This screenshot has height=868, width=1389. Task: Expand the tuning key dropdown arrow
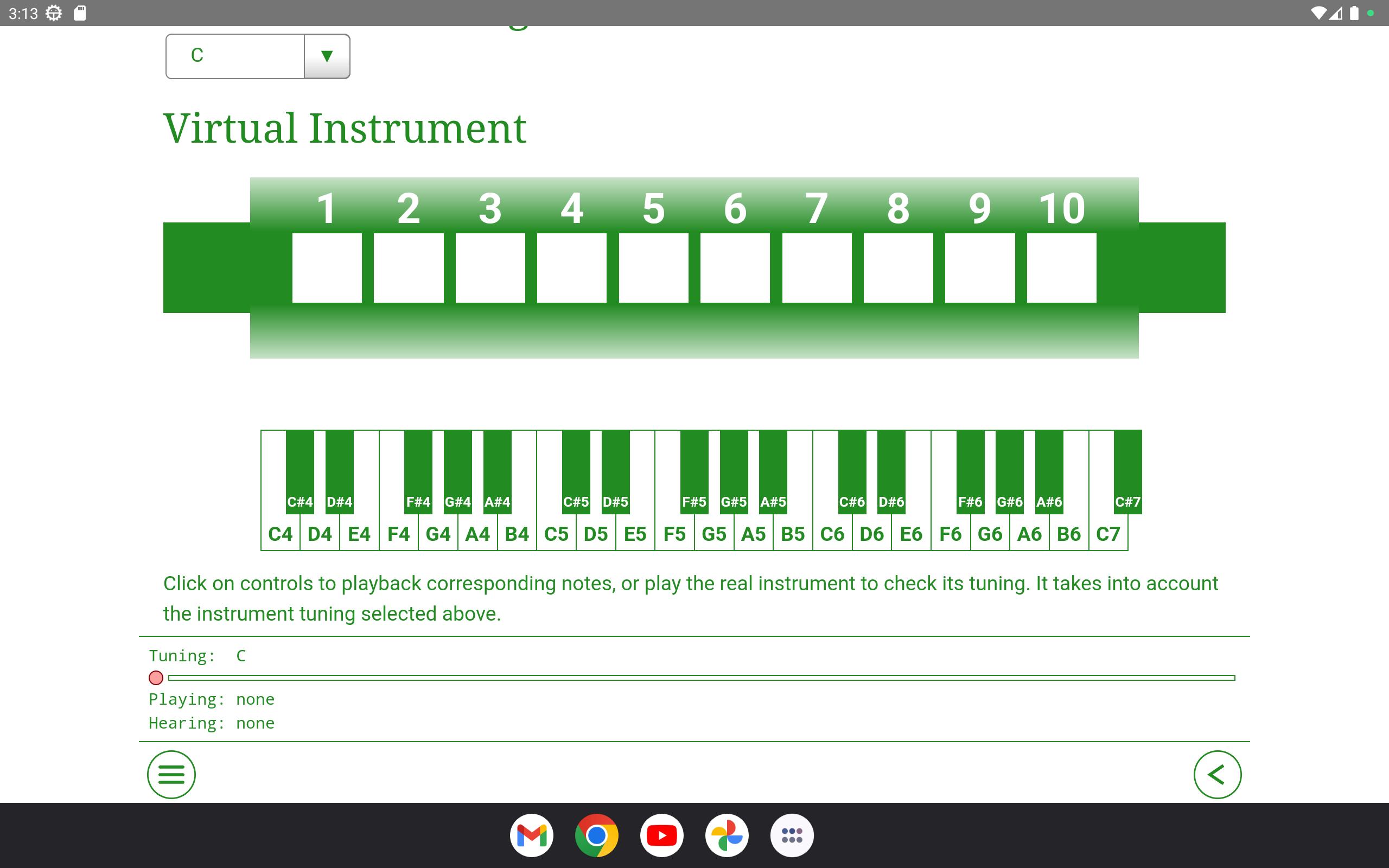pos(327,56)
